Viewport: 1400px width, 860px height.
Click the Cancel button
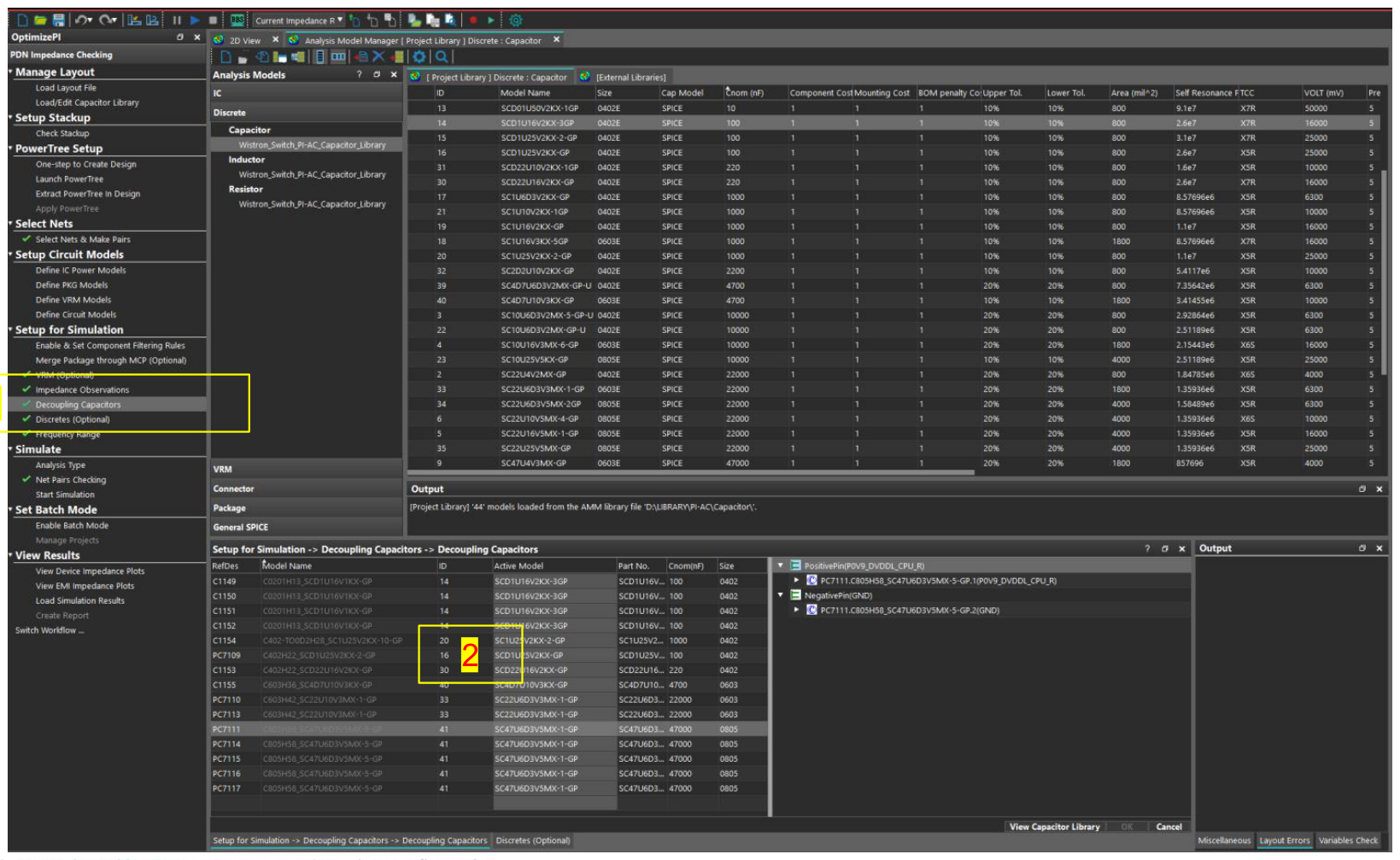click(1169, 827)
